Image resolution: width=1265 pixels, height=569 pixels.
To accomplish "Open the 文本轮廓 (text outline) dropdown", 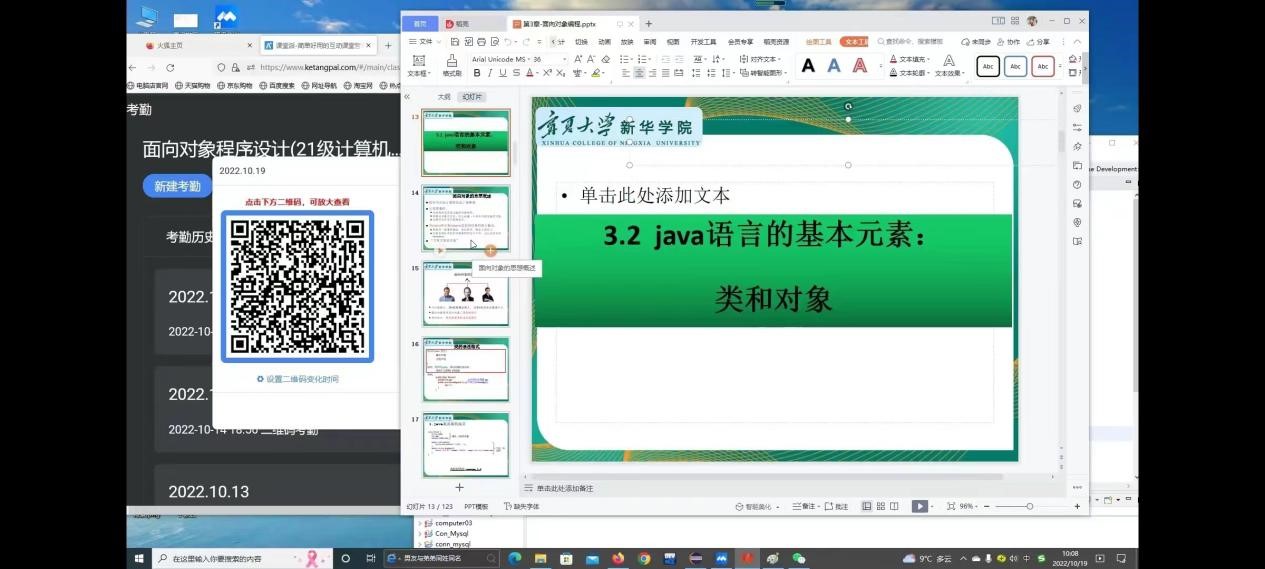I will (910, 73).
